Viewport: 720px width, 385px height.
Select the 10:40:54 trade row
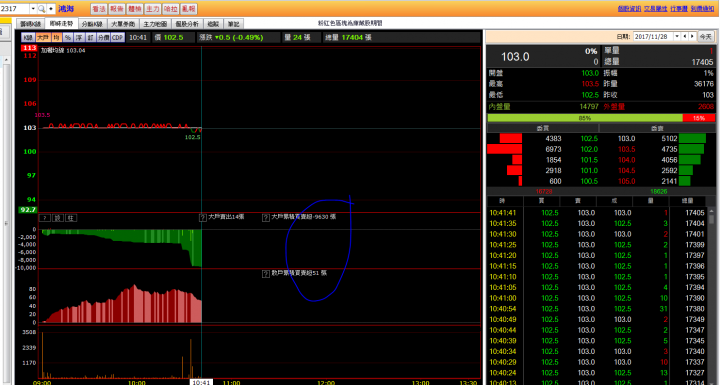tap(596, 309)
